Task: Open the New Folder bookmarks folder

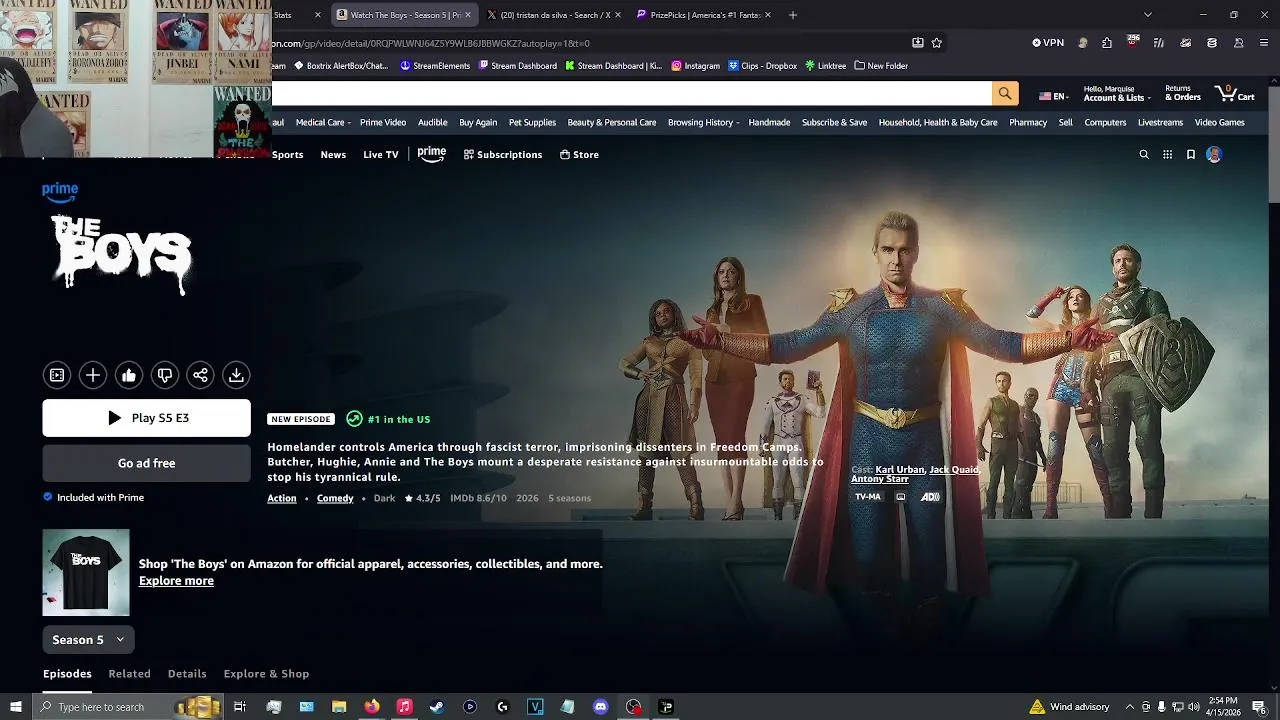Action: [x=881, y=66]
